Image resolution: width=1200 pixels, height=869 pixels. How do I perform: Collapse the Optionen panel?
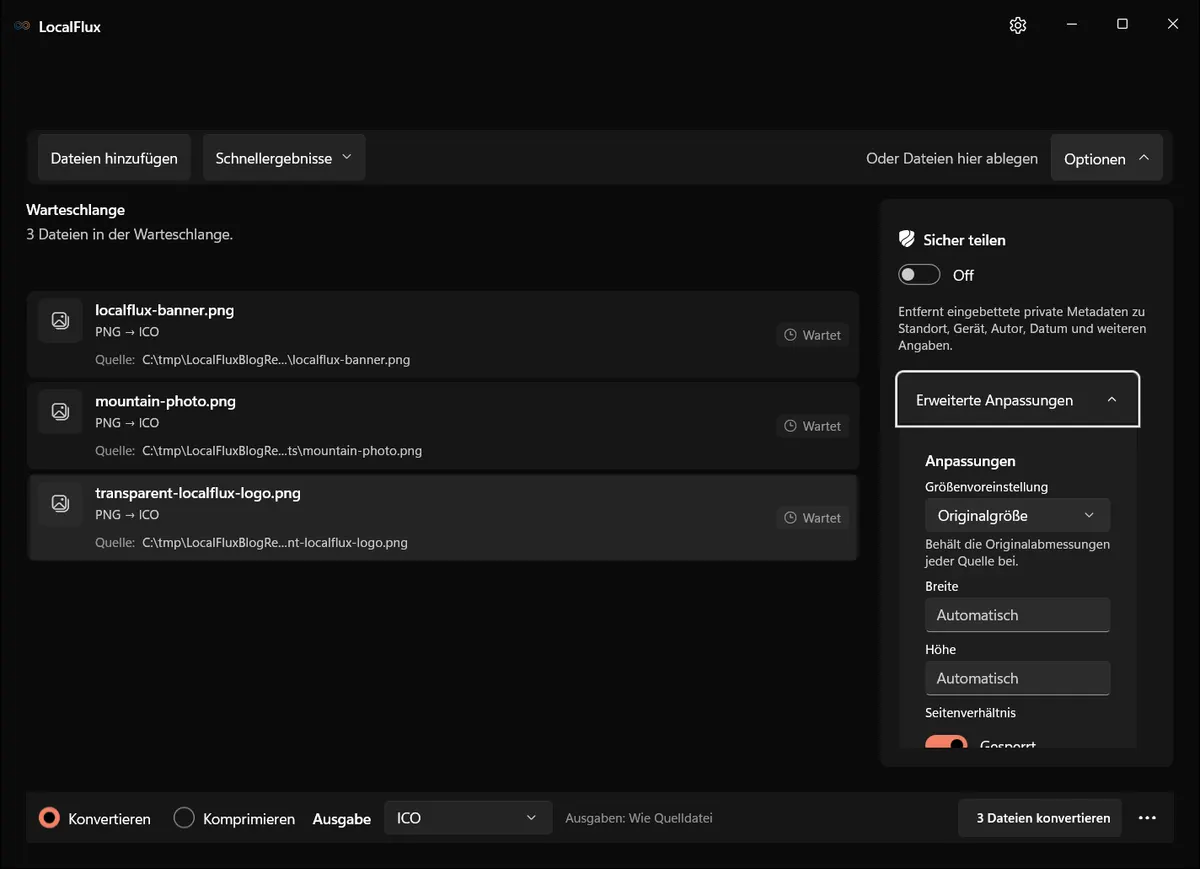(1107, 158)
